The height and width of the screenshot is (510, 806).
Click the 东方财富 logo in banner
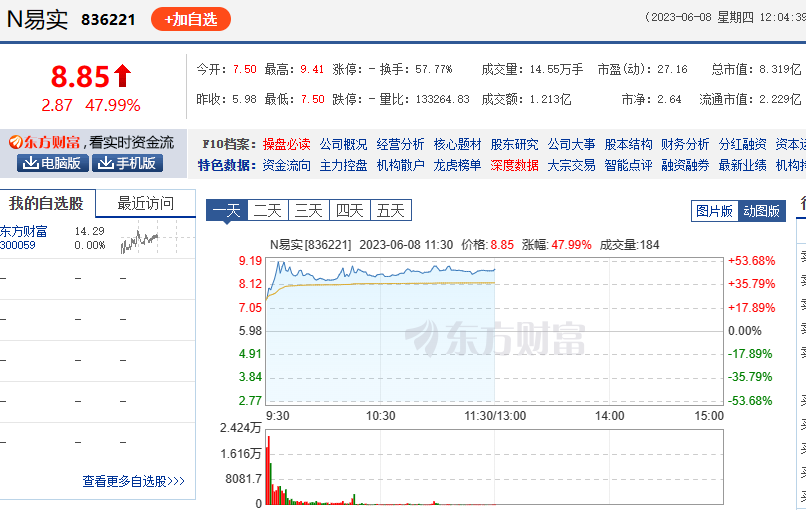coord(44,143)
